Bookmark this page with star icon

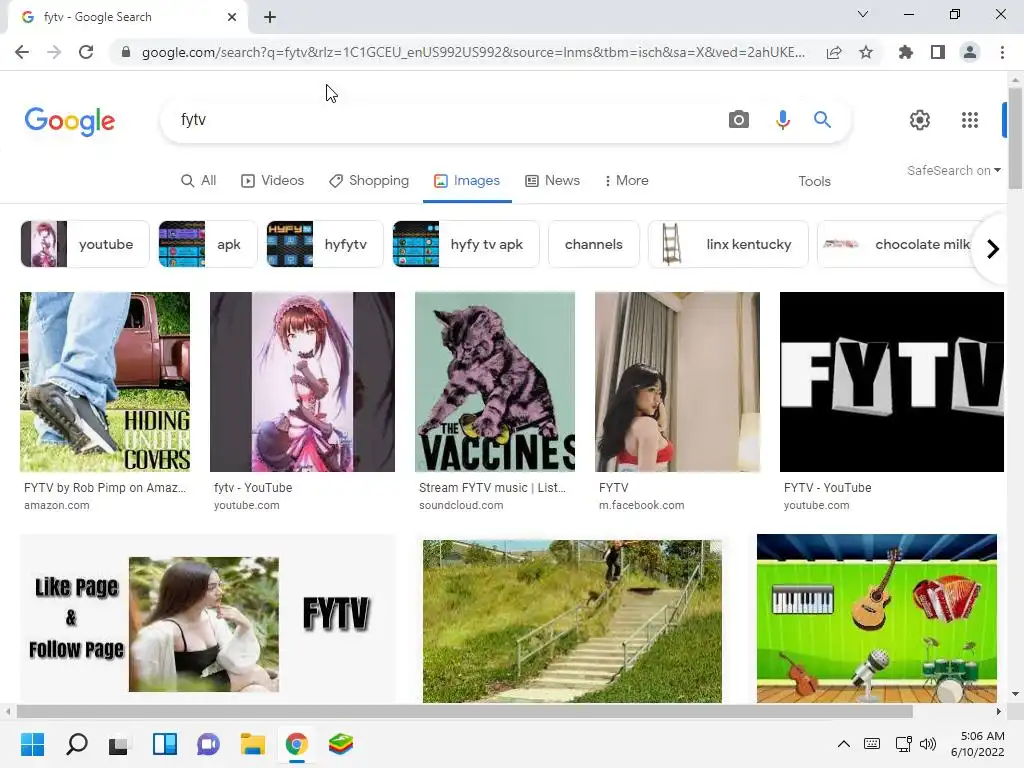tap(866, 52)
